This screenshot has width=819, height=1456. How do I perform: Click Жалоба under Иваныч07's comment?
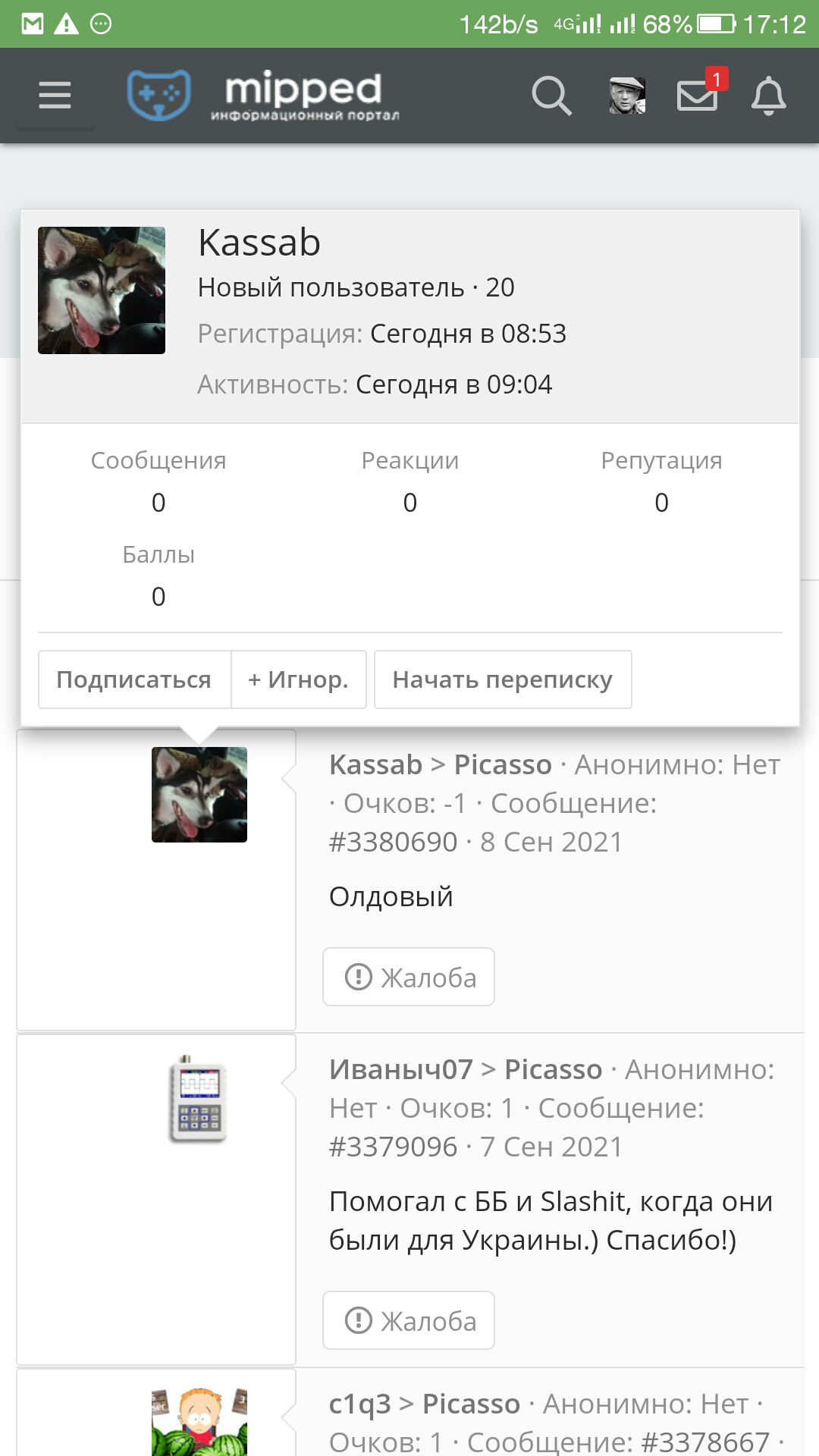[x=409, y=1320]
